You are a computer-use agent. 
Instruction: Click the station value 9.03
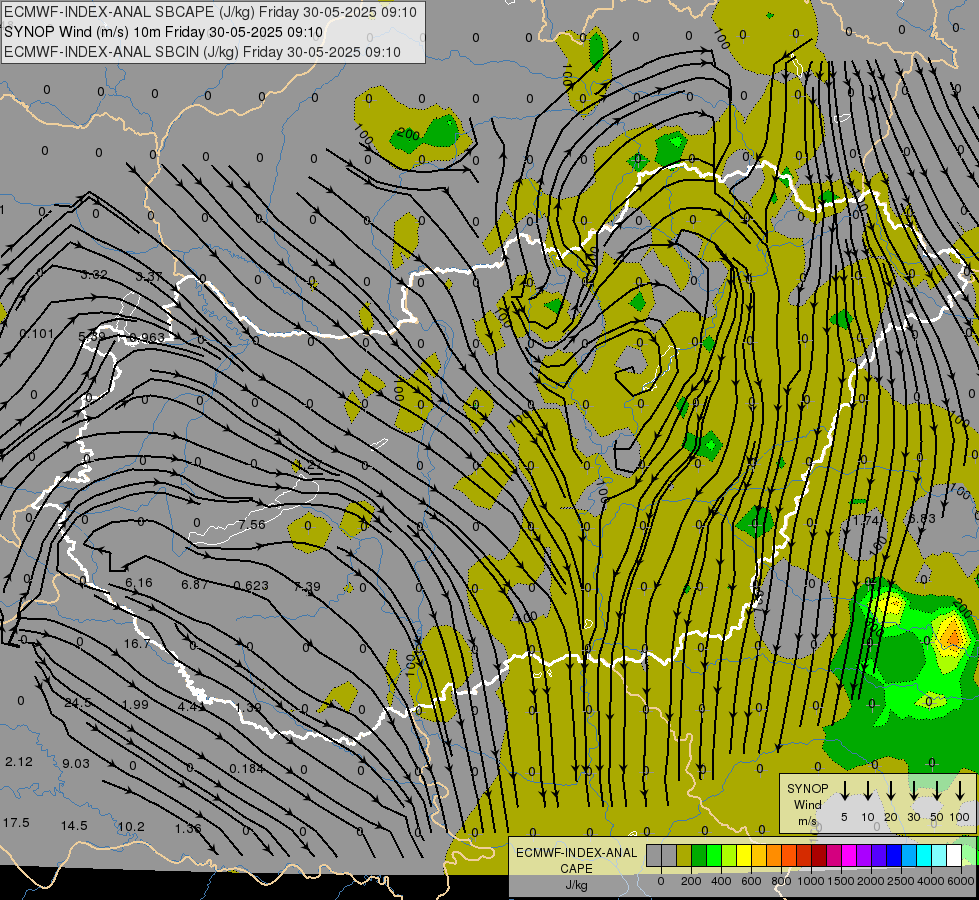[76, 764]
